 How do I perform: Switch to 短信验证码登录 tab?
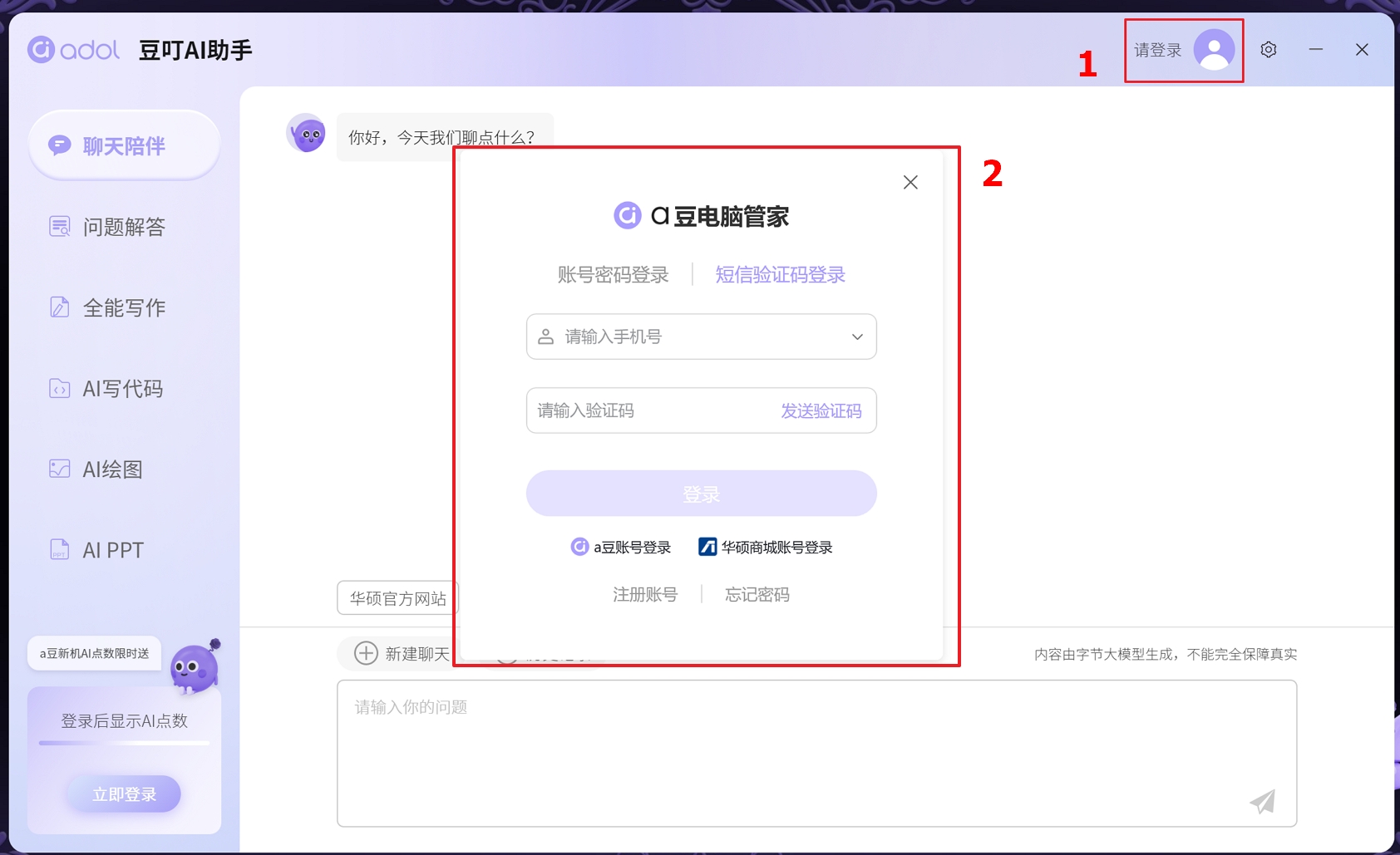point(780,275)
